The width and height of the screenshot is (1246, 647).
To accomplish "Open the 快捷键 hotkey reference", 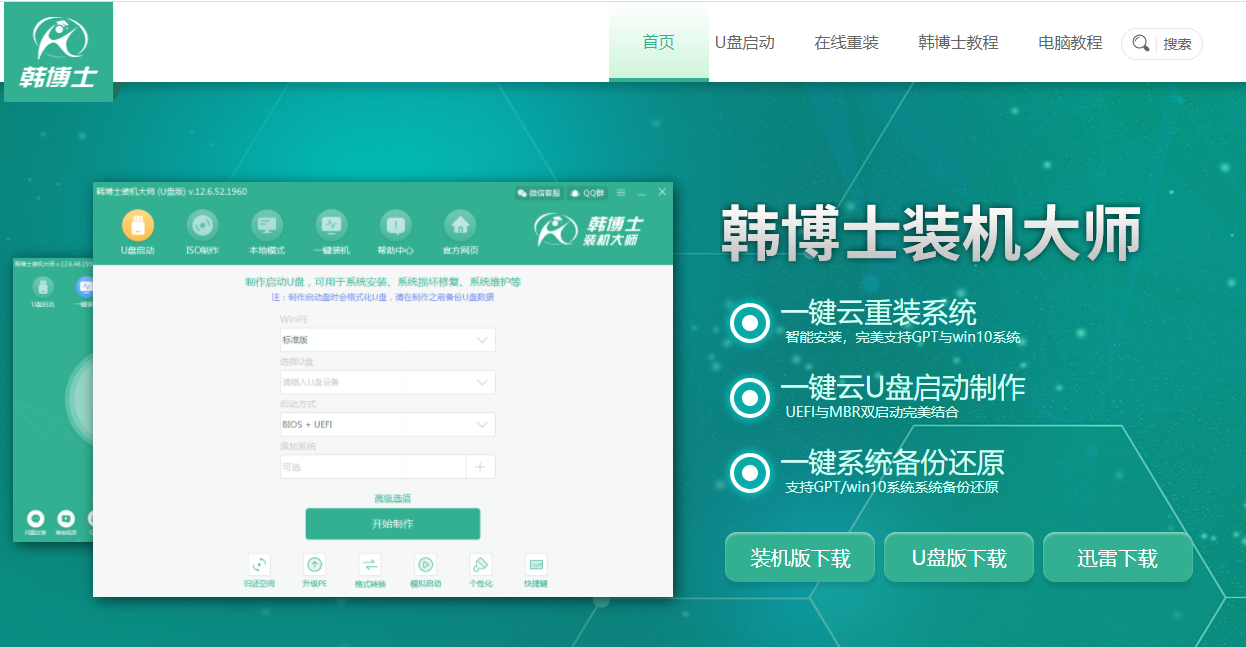I will click(536, 571).
